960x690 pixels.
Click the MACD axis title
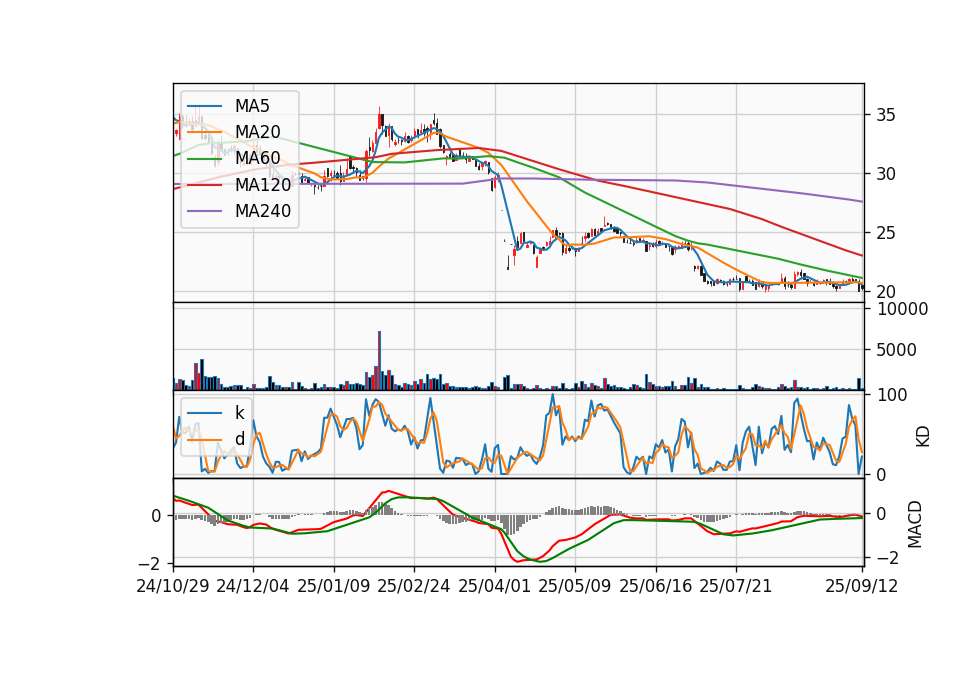[x=915, y=524]
